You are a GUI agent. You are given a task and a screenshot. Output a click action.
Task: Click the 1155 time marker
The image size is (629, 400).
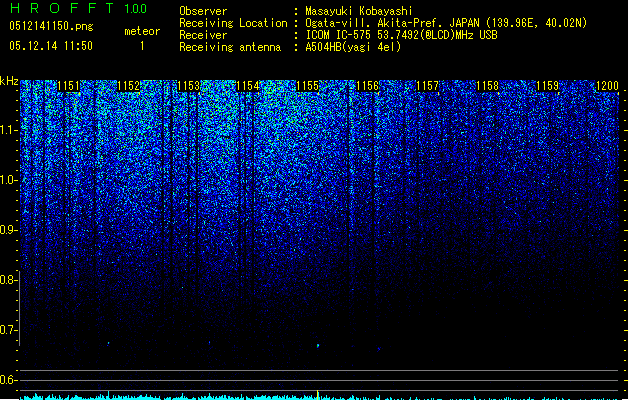(307, 86)
